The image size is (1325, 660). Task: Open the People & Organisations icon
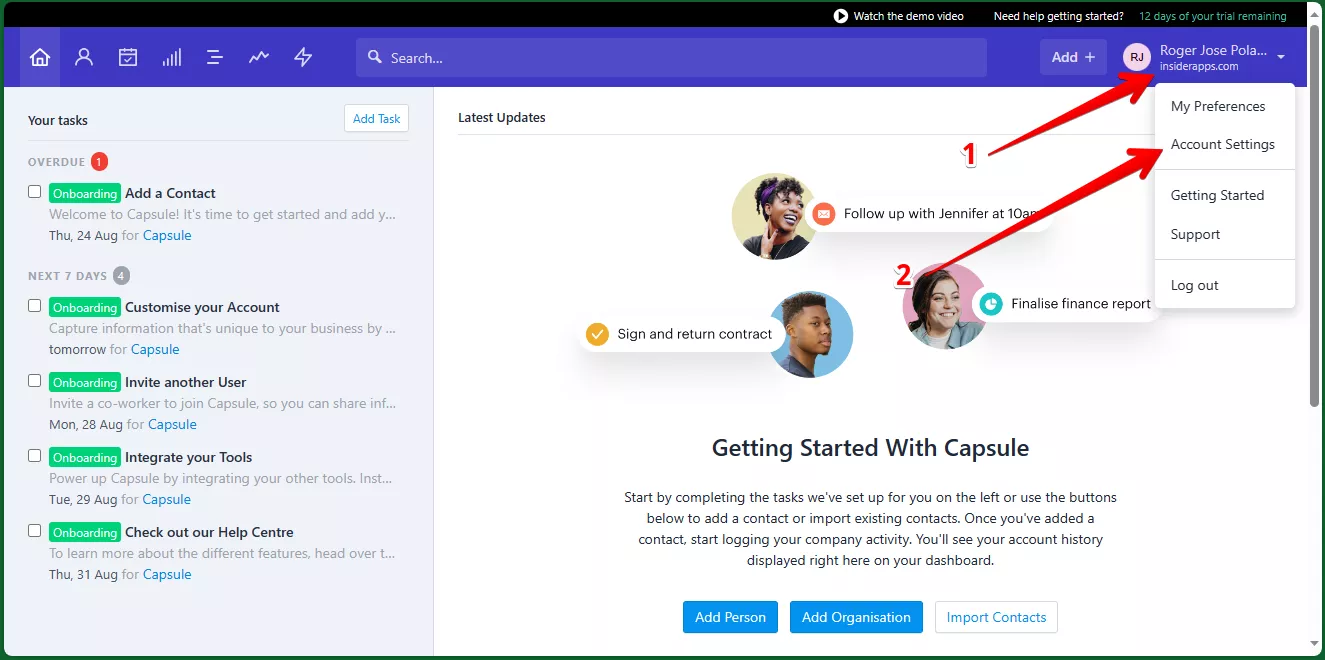(84, 57)
